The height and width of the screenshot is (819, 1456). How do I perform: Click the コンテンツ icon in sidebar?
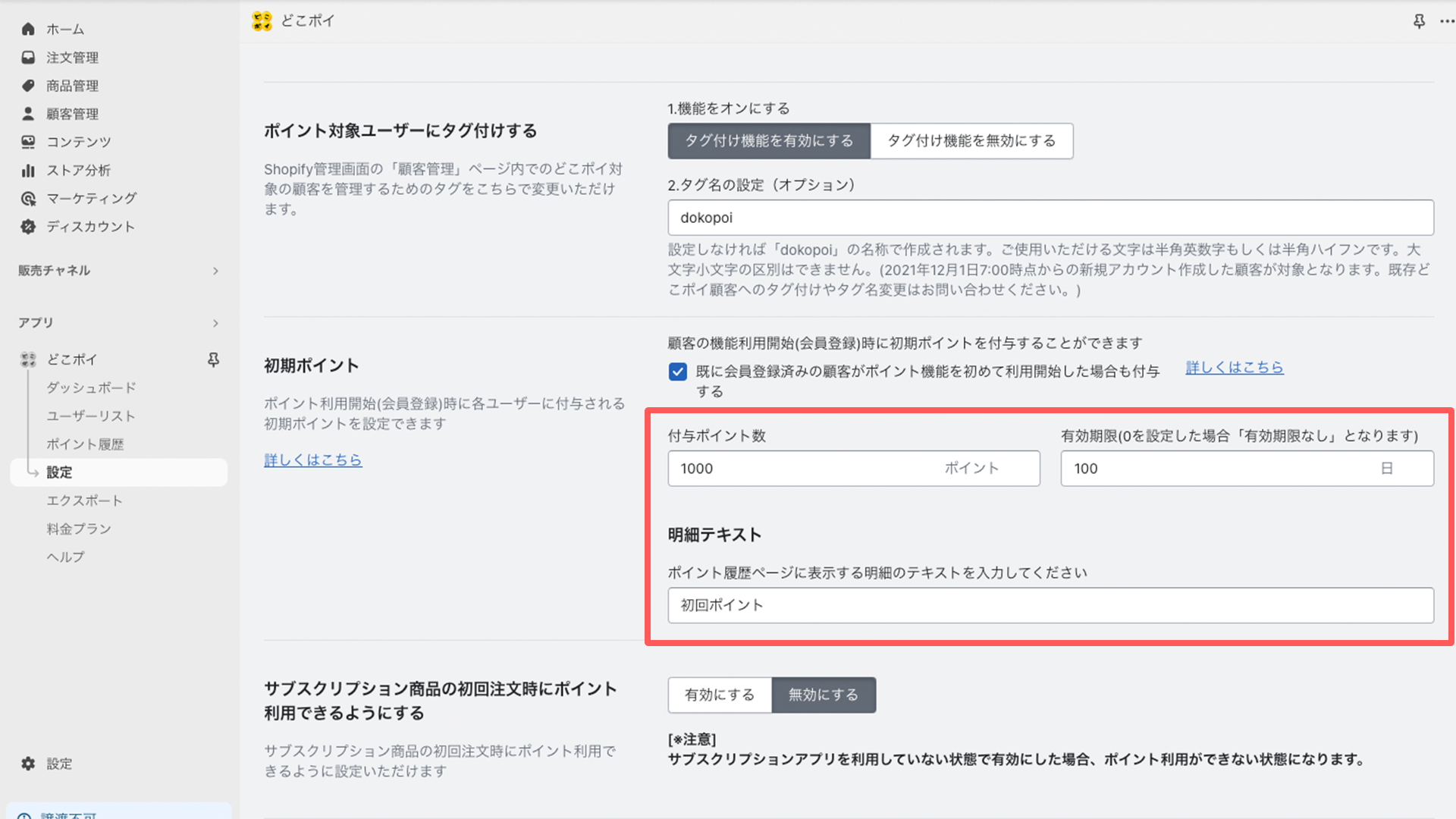pos(28,142)
